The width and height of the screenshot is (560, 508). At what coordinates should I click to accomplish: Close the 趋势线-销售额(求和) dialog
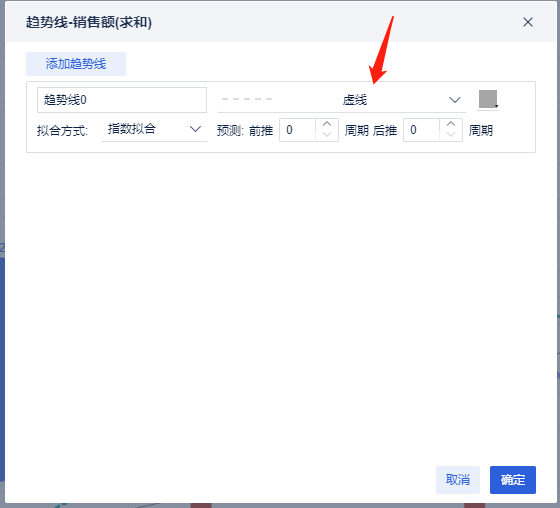pos(528,22)
